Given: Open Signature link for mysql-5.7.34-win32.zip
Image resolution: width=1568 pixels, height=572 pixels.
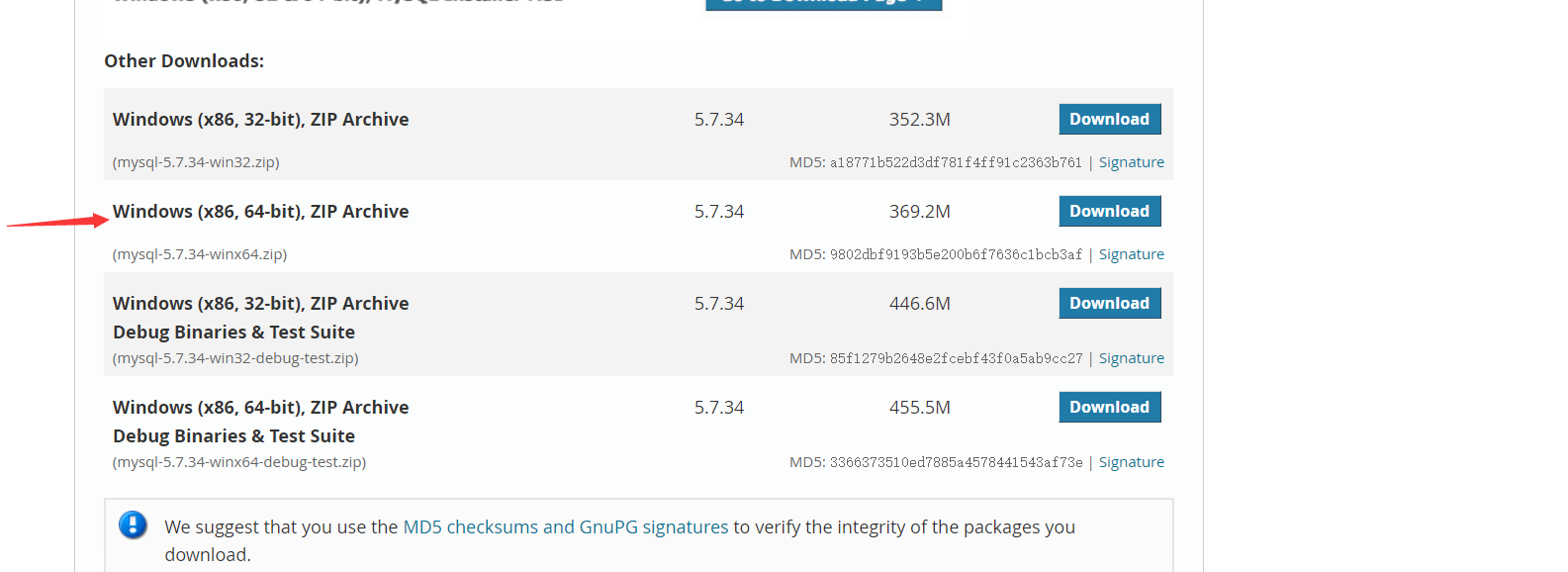Looking at the screenshot, I should pos(1132,162).
